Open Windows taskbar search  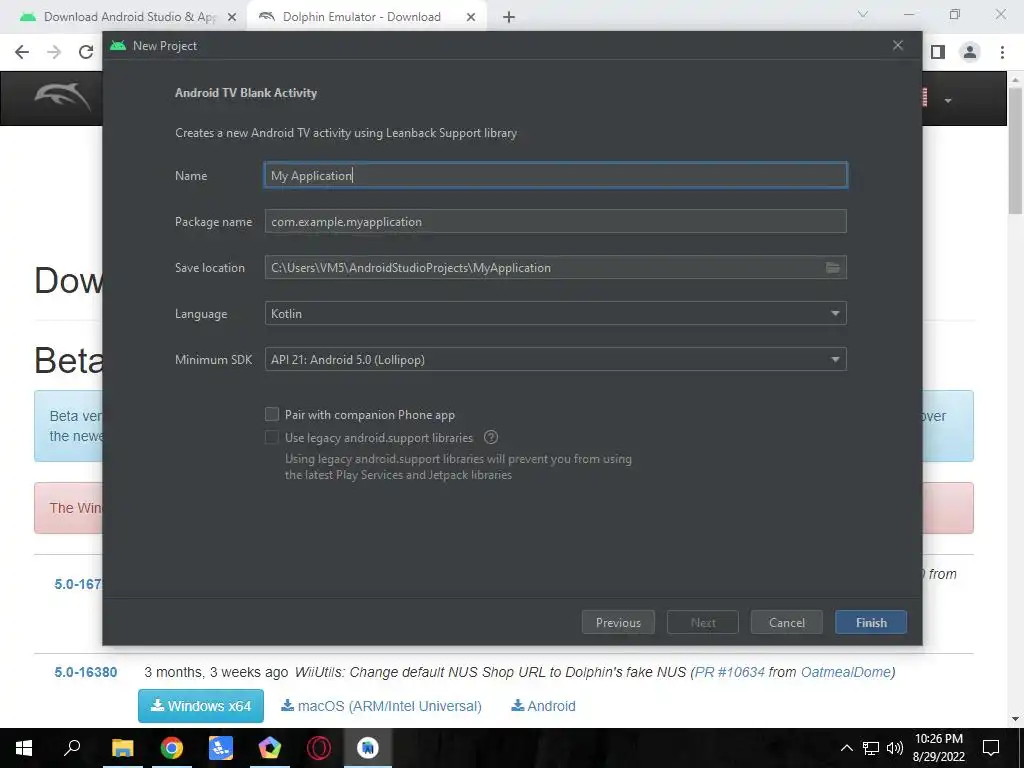[x=72, y=748]
